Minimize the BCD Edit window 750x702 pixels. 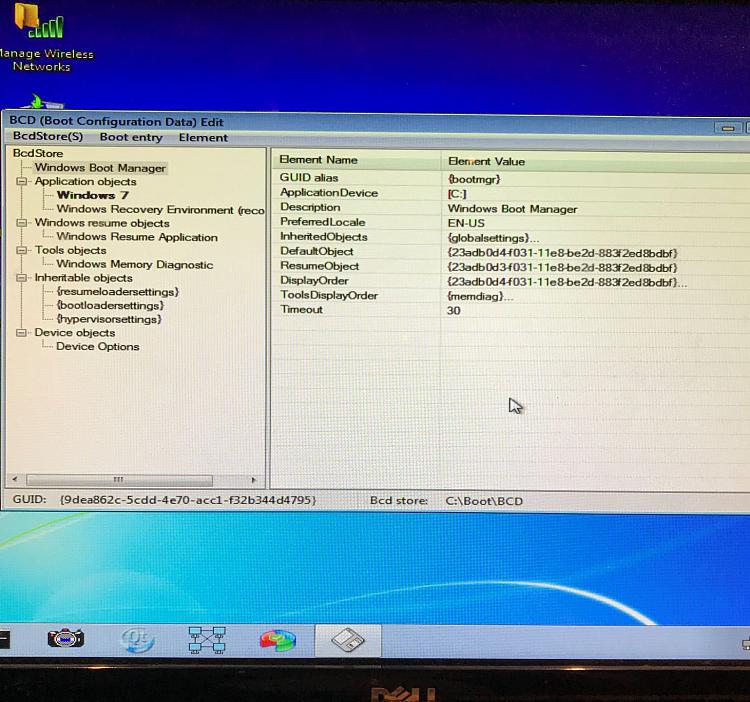coord(728,128)
